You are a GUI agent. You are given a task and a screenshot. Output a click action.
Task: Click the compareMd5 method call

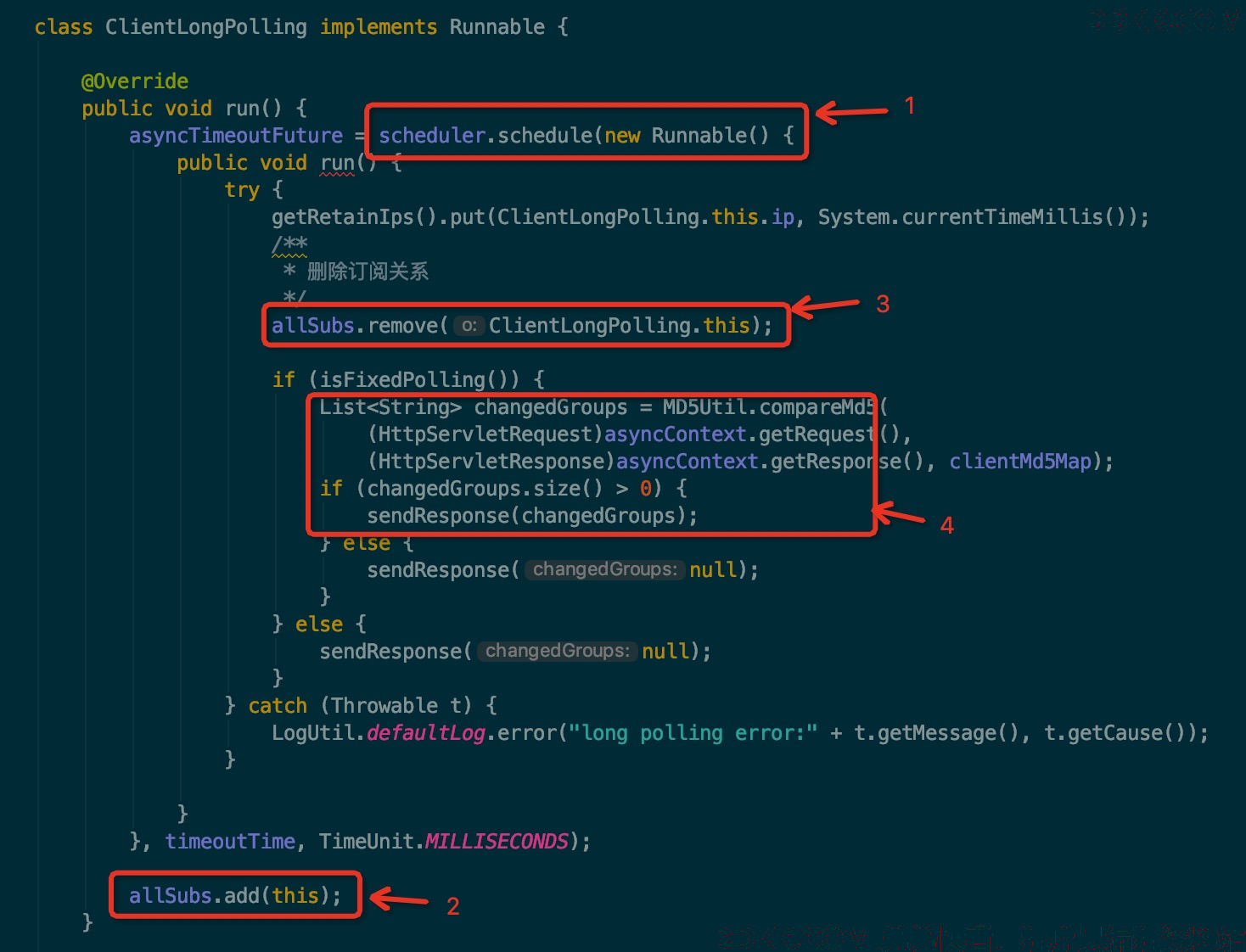click(x=817, y=407)
